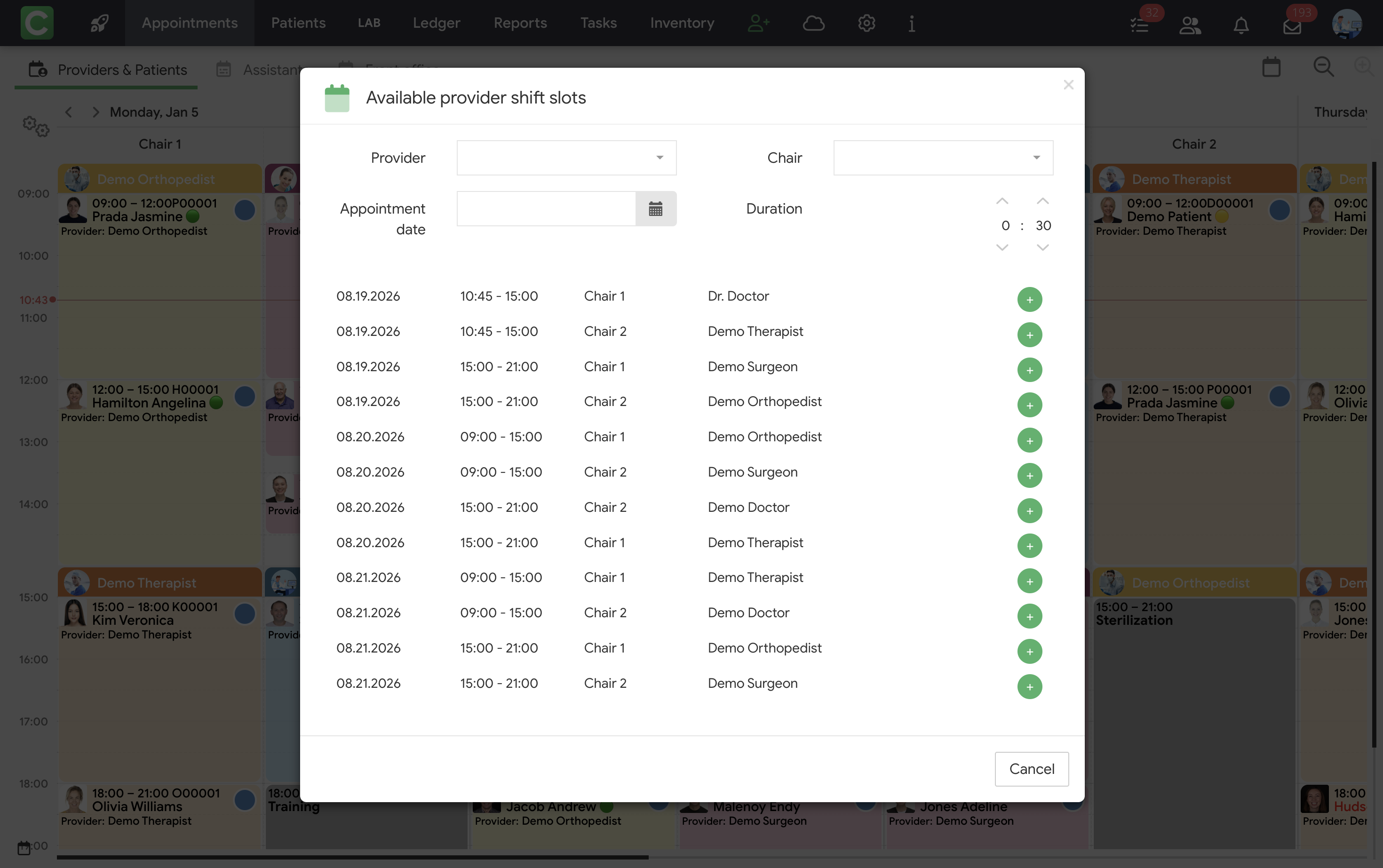Open mail inbox with 193 badge
Image resolution: width=1383 pixels, height=868 pixels.
[1292, 26]
